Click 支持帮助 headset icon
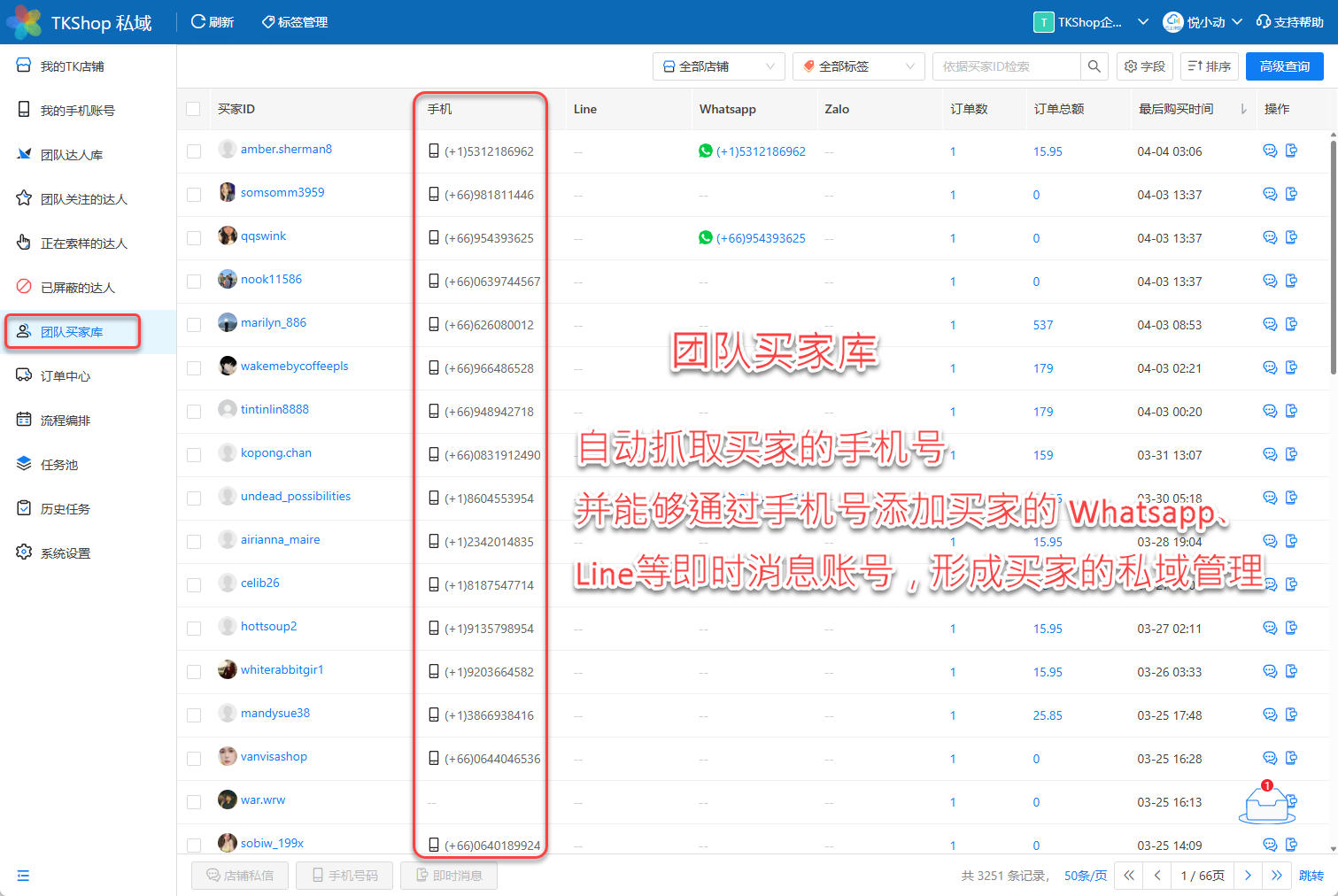The height and width of the screenshot is (896, 1338). pyautogui.click(x=1264, y=21)
